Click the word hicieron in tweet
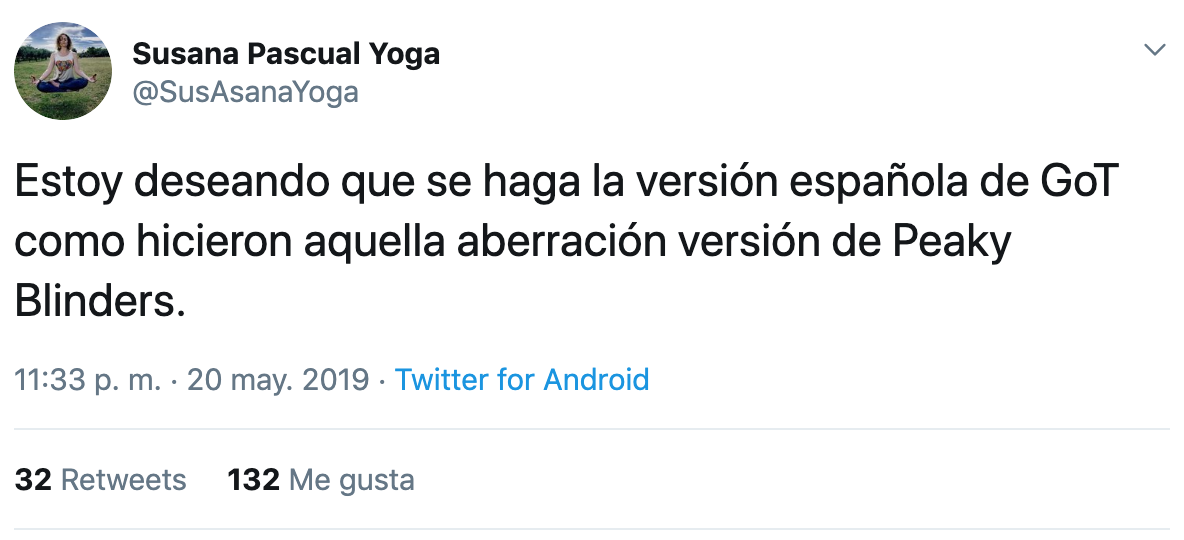Screen dimensions: 1184x540 pyautogui.click(x=214, y=242)
